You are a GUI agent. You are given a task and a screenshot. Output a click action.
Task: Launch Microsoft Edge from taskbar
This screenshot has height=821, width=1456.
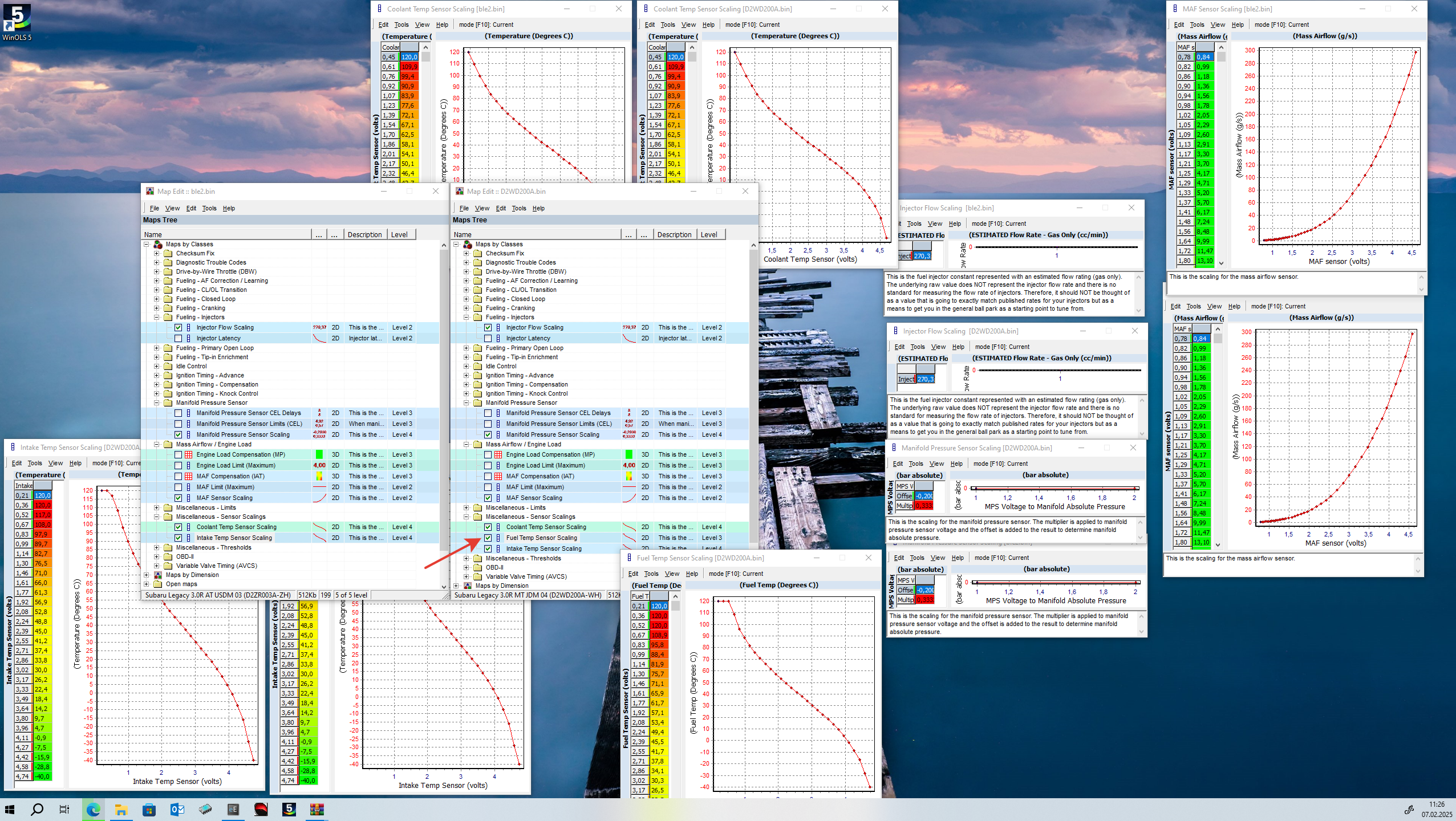93,809
